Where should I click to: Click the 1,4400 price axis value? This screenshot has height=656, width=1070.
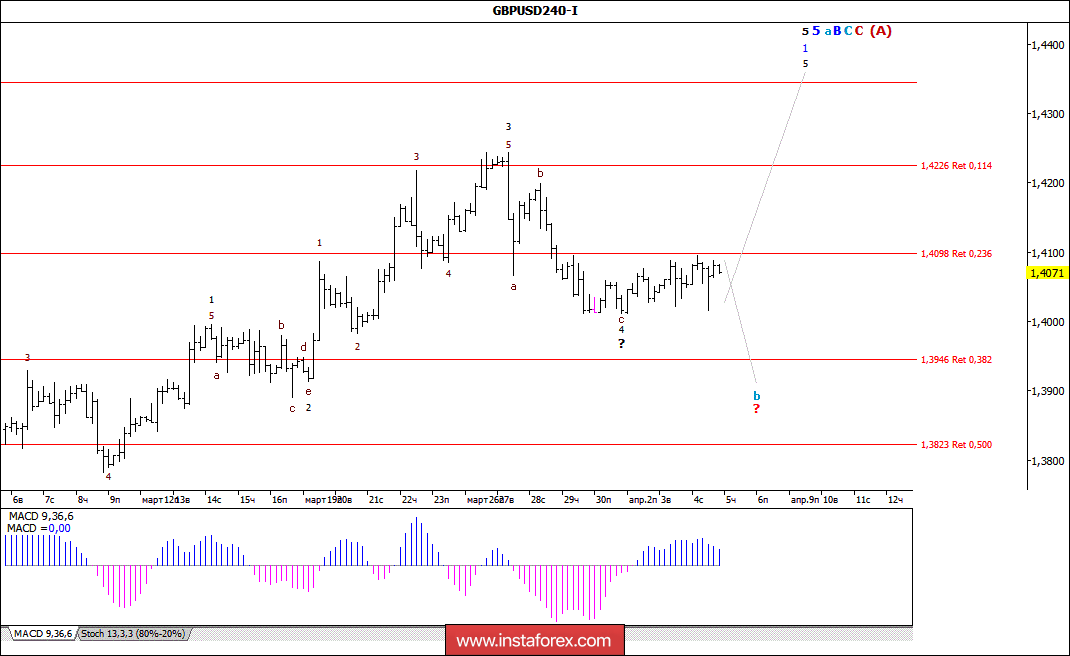click(x=1047, y=45)
